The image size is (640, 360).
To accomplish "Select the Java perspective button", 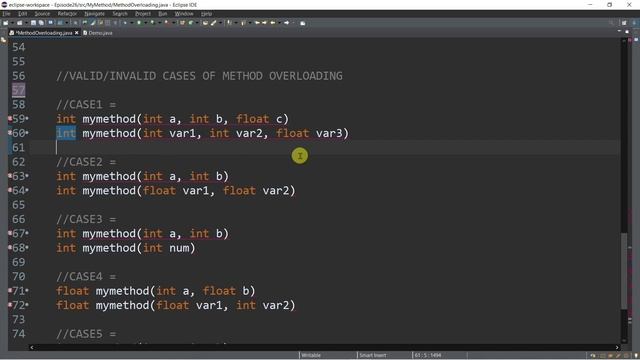I will [634, 23].
